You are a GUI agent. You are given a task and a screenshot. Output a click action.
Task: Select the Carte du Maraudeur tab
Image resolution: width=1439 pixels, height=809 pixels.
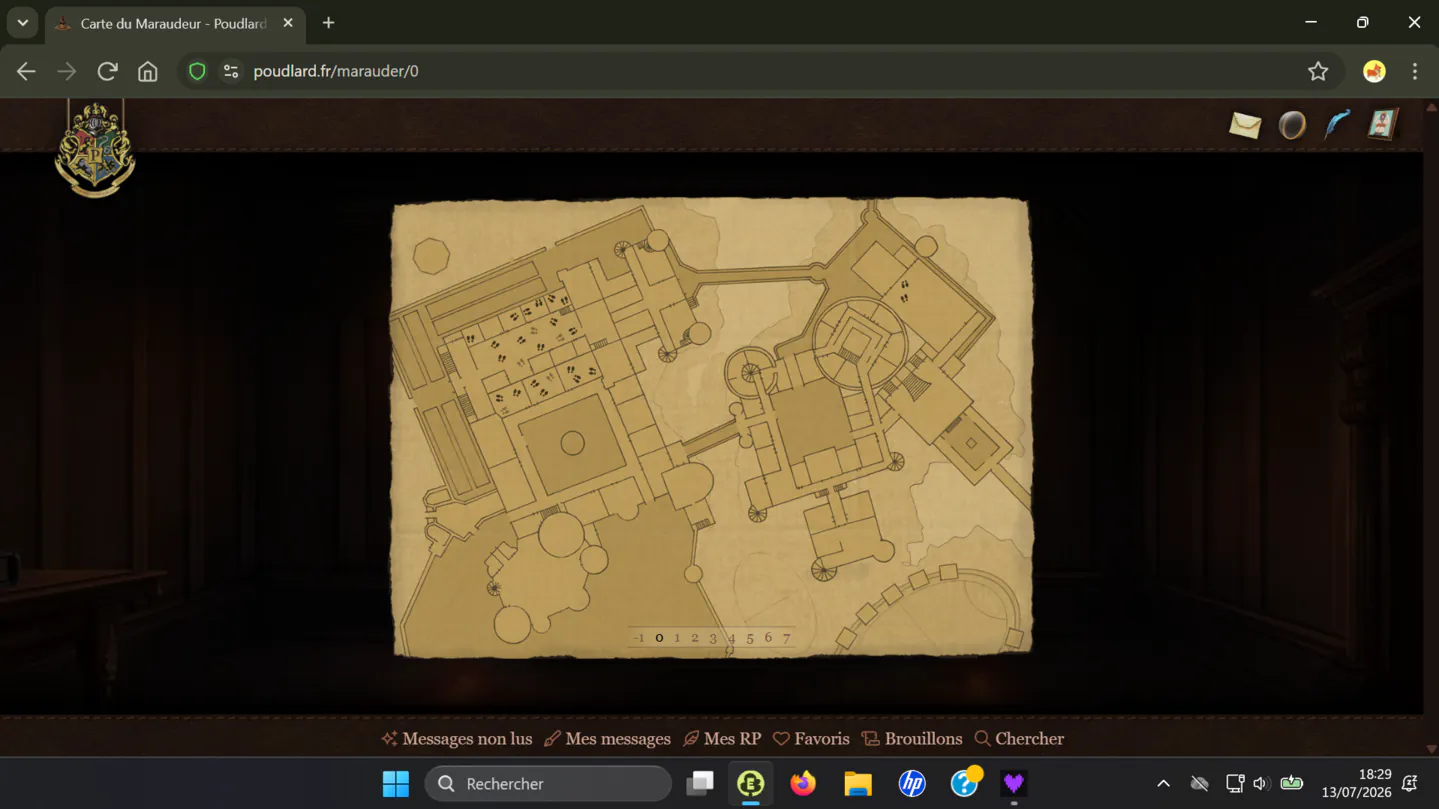click(x=174, y=24)
